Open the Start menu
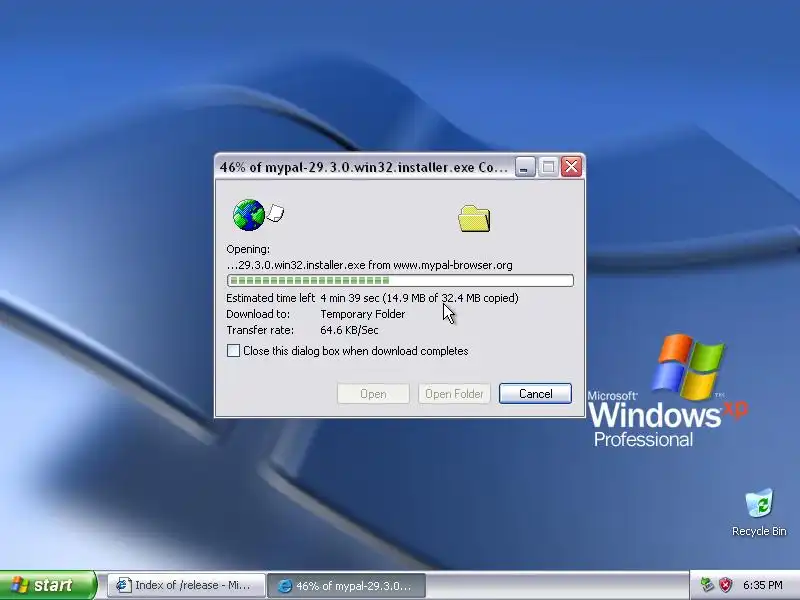This screenshot has width=800, height=600. point(47,585)
